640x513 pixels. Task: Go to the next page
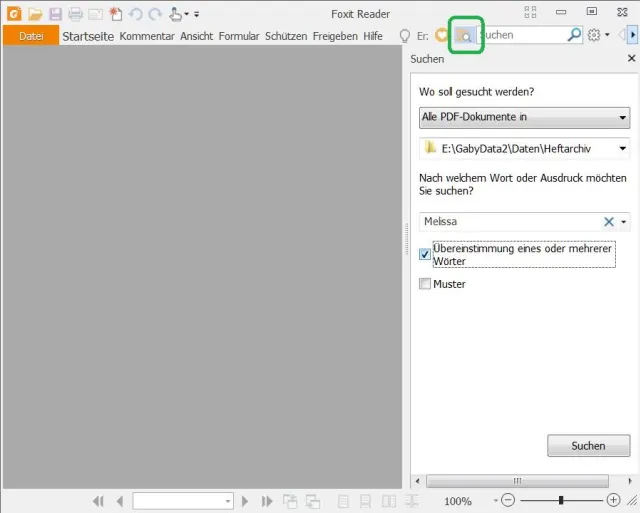(x=245, y=501)
